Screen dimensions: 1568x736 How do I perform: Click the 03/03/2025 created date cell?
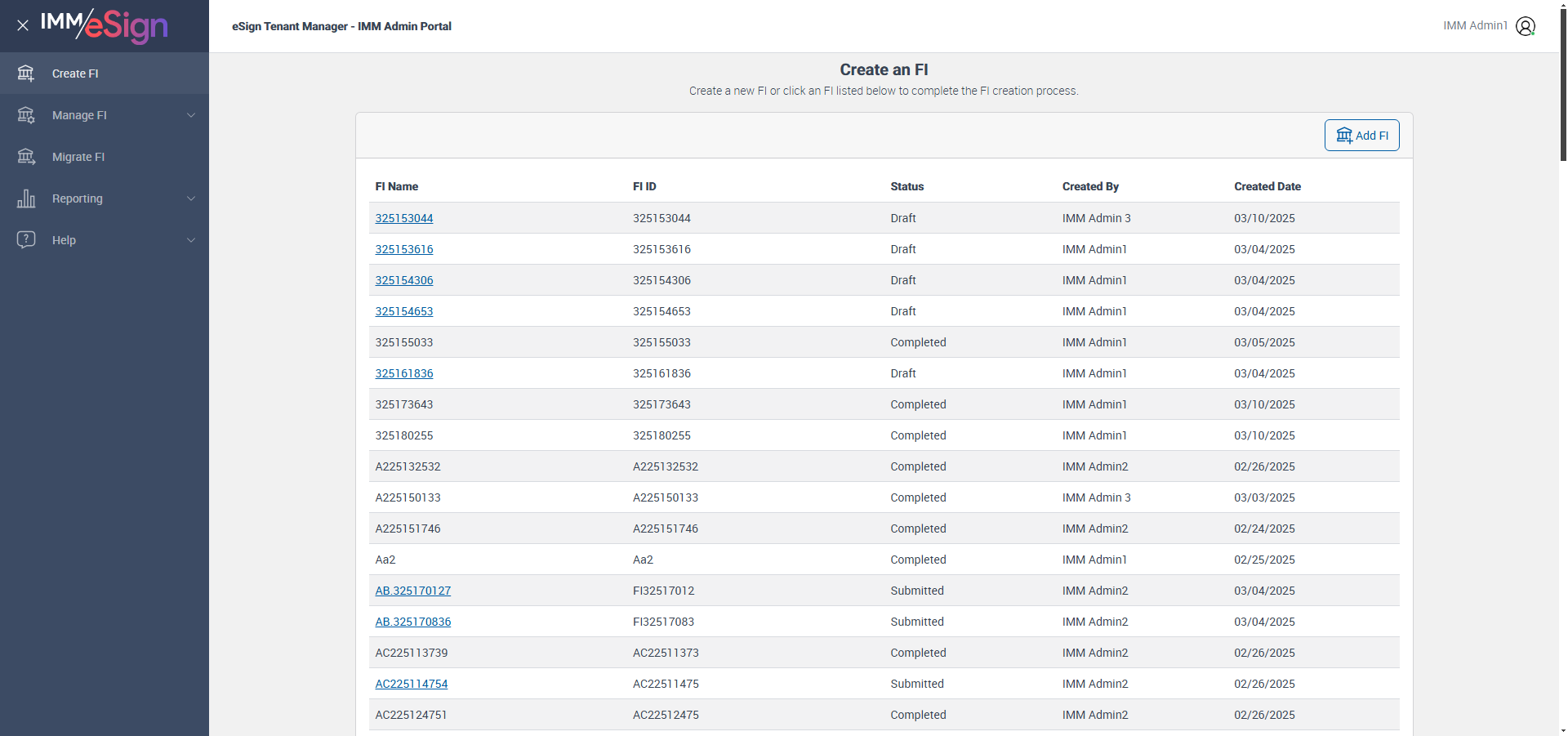pos(1264,497)
